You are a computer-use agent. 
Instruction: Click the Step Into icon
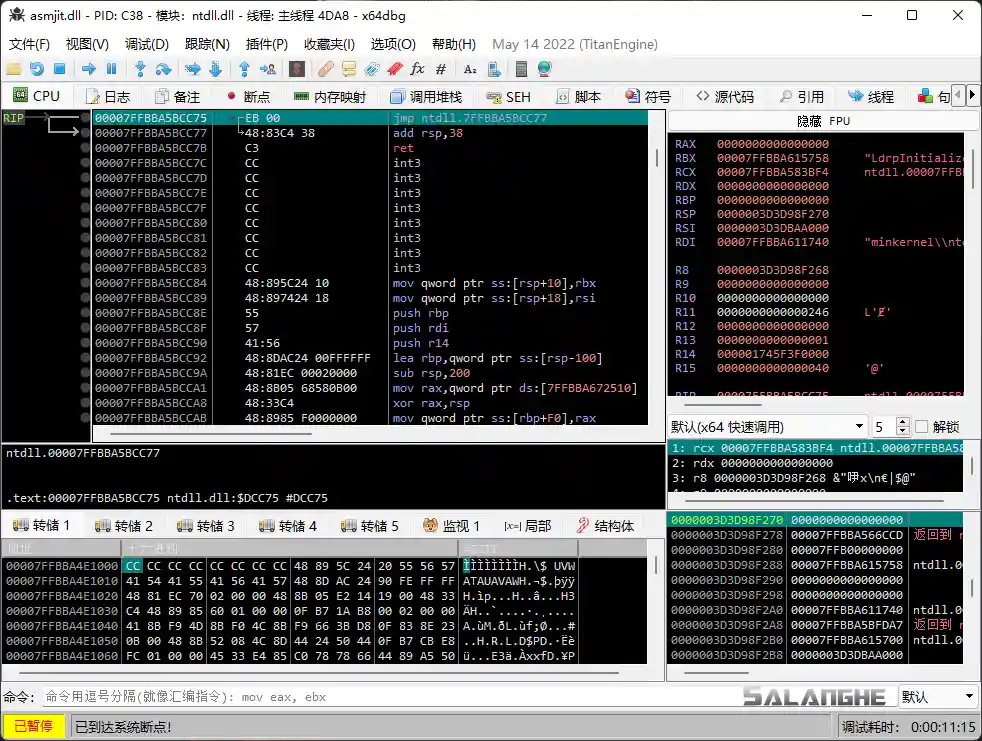point(140,70)
